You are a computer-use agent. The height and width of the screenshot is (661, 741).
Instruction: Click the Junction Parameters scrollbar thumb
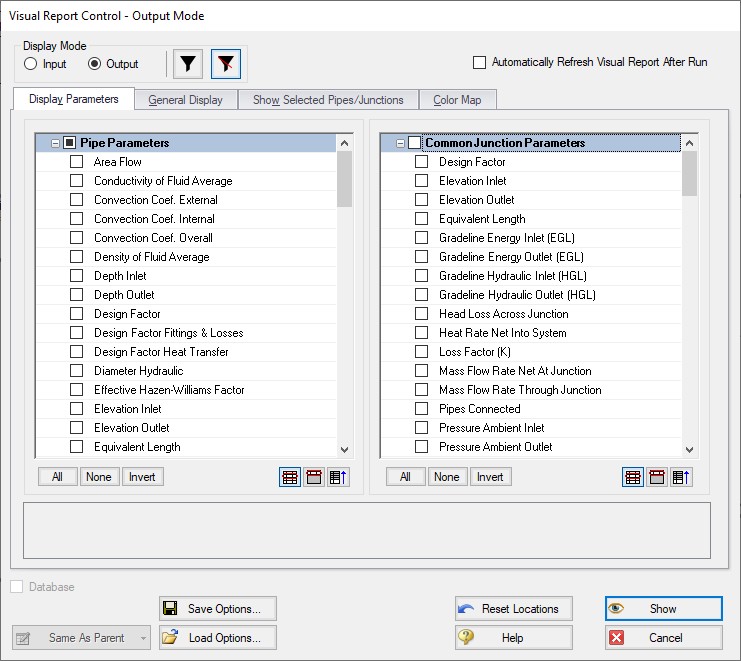pos(689,173)
